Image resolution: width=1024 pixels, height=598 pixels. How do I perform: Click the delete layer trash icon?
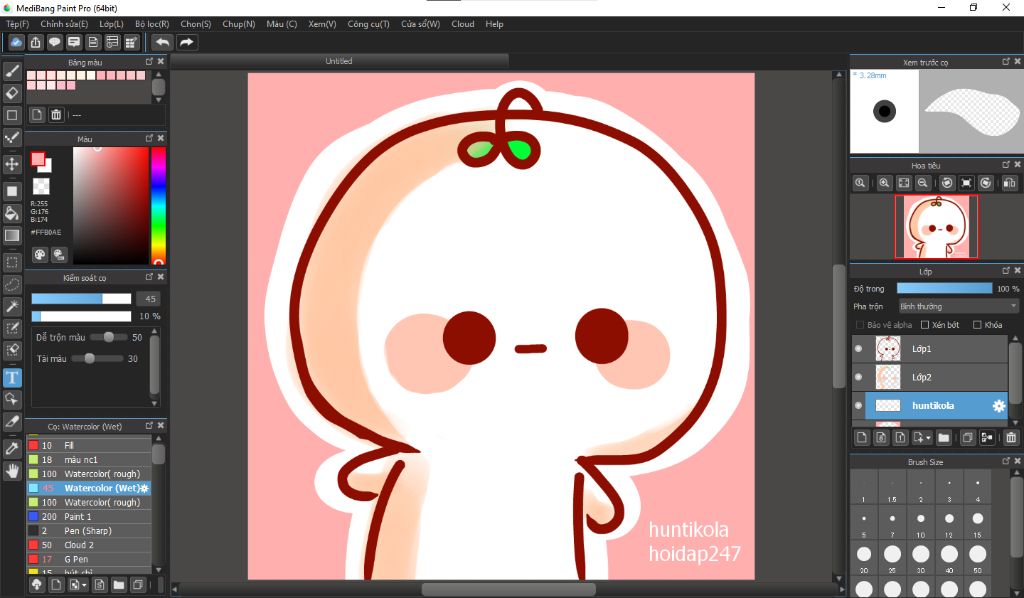click(1011, 437)
